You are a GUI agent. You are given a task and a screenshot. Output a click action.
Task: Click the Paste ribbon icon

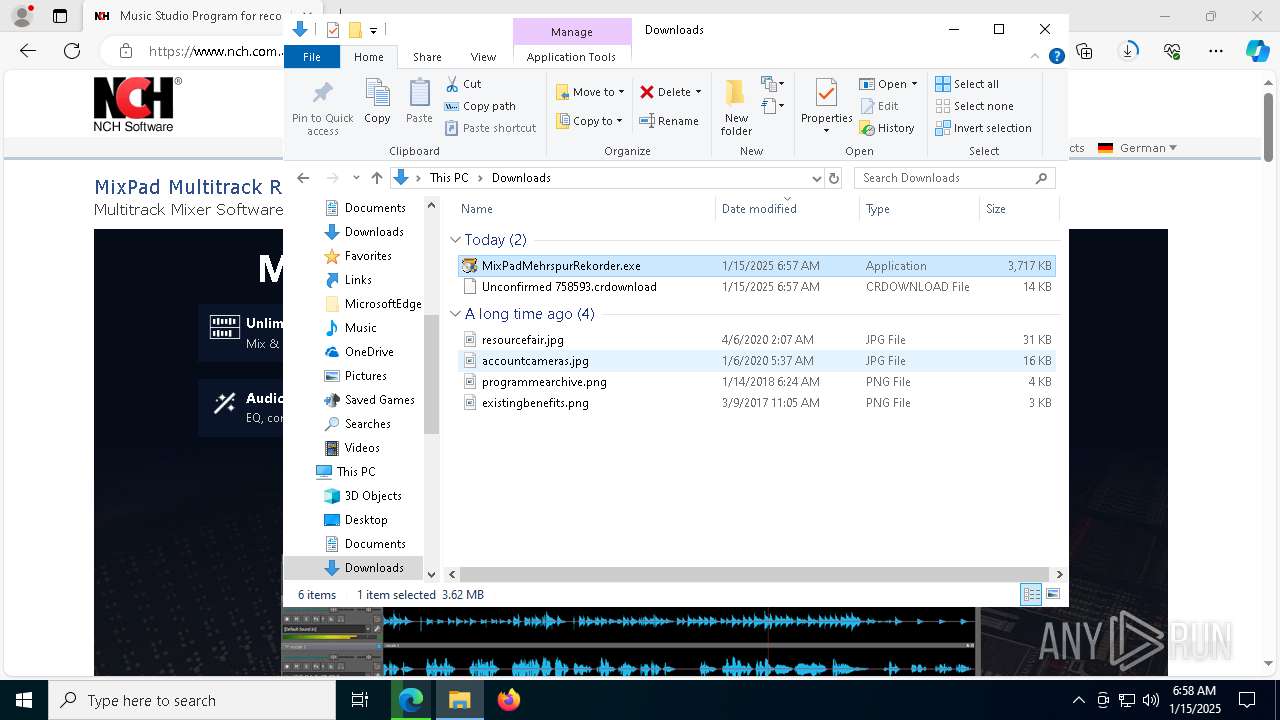click(x=419, y=102)
